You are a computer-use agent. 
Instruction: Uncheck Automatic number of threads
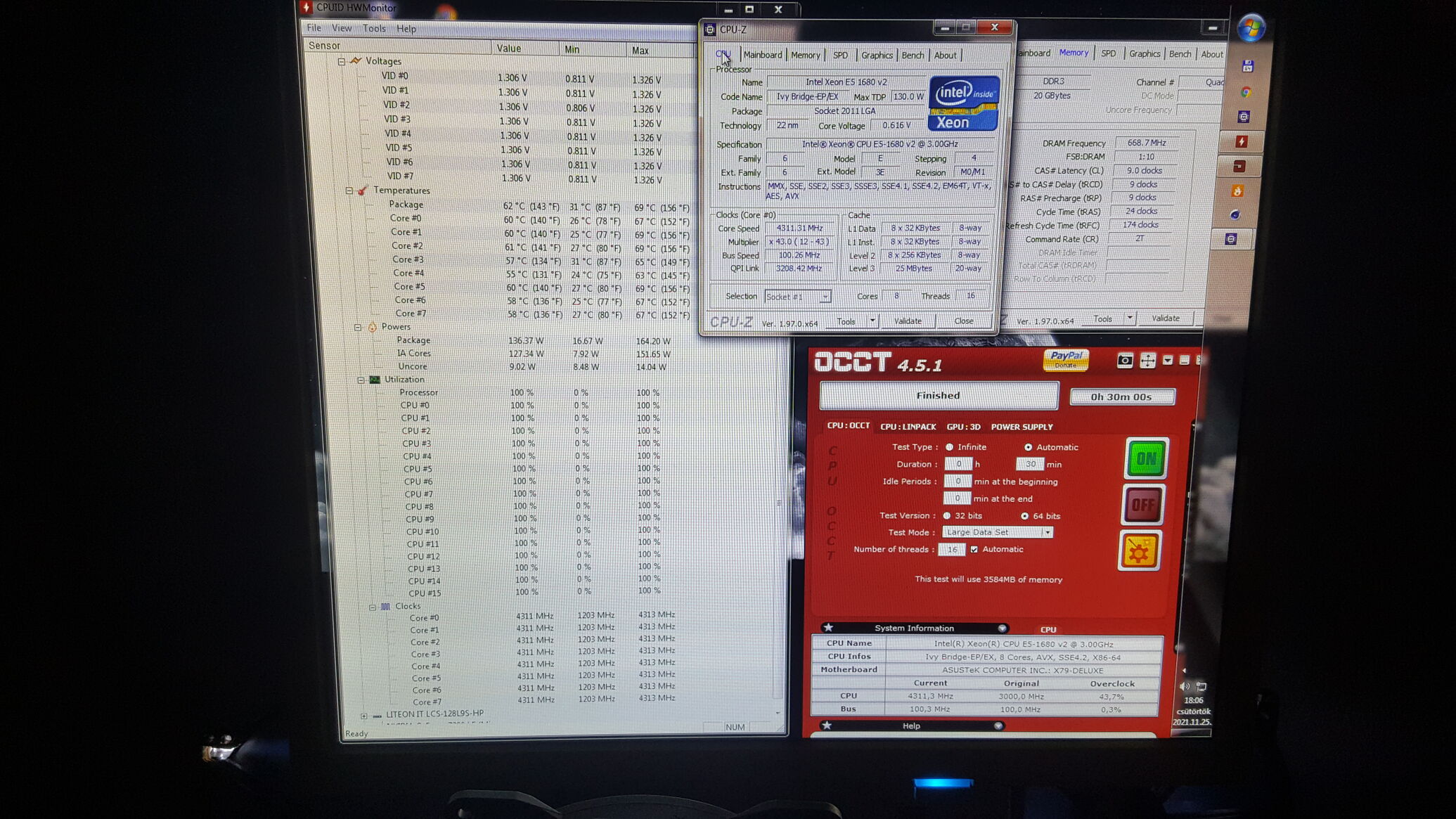974,549
